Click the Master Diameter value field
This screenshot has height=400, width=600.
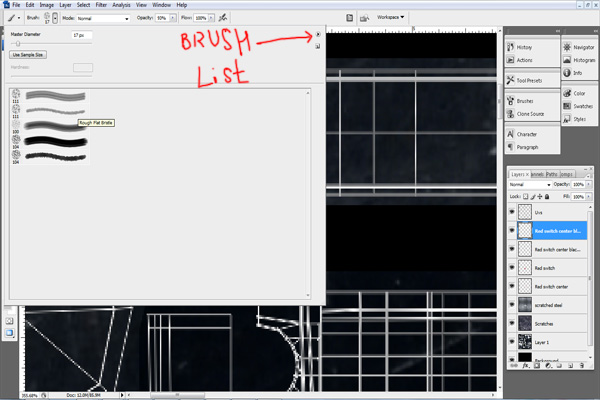[82, 35]
